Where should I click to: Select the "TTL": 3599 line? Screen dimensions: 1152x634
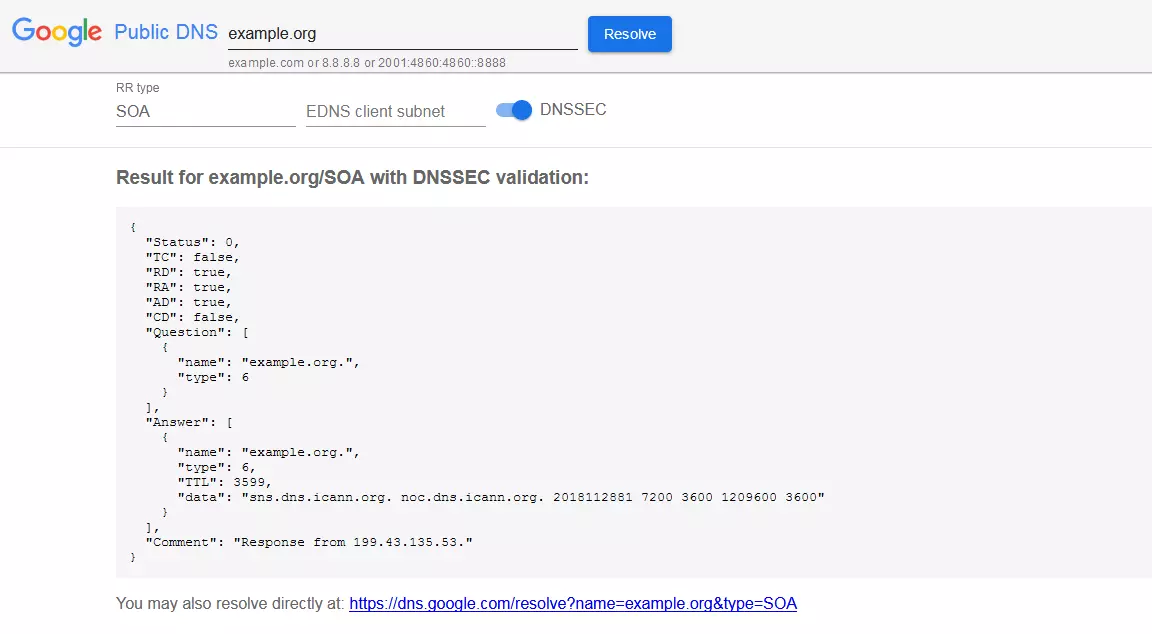pyautogui.click(x=225, y=483)
